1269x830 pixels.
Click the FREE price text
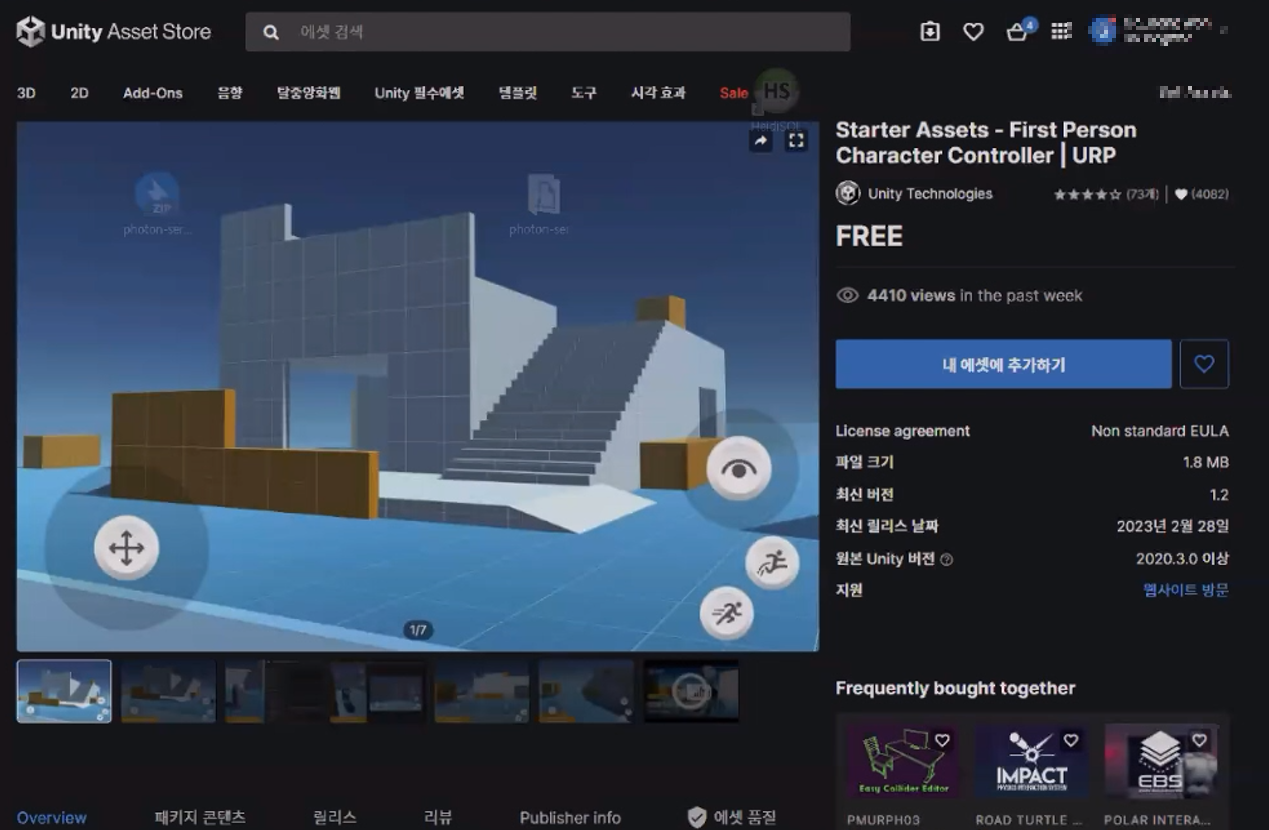pos(869,236)
